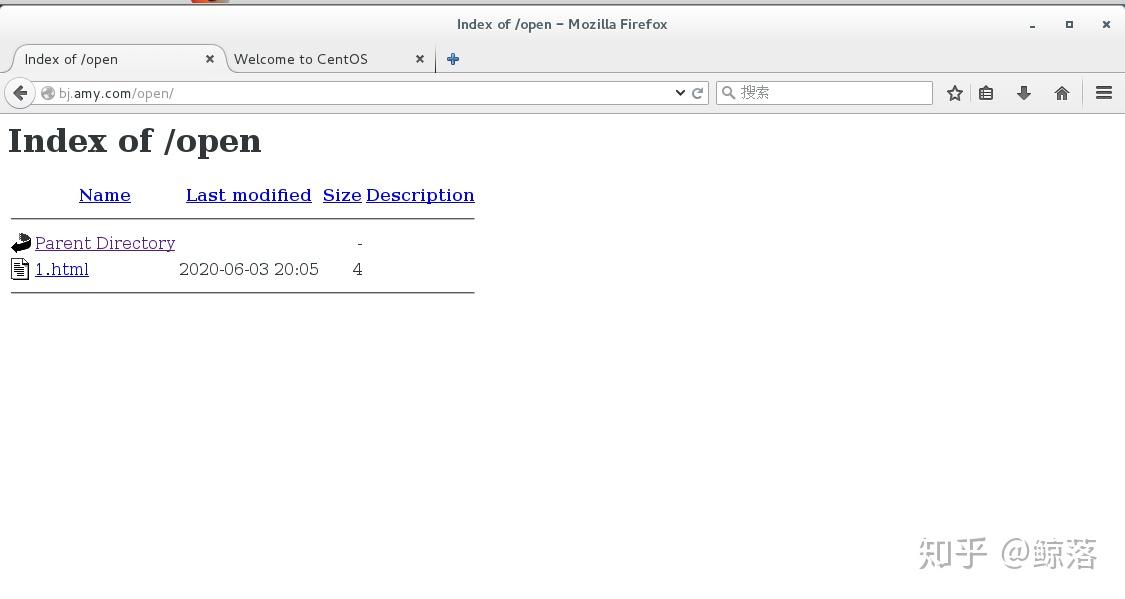This screenshot has width=1125, height=599.
Task: Open the 1.html file link
Action: pyautogui.click(x=62, y=270)
